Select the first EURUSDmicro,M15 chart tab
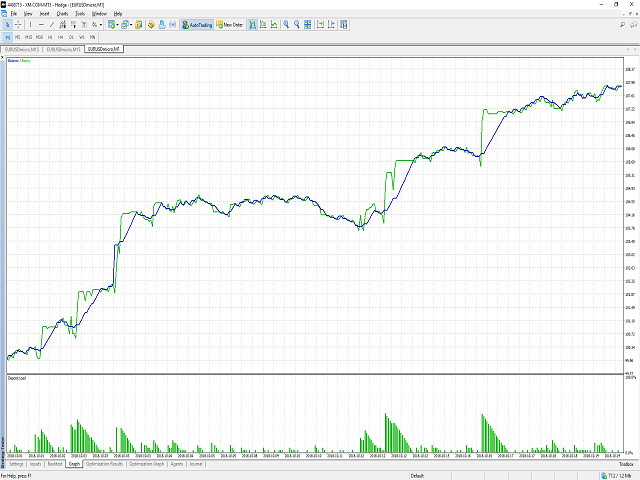The image size is (640, 480). tap(22, 47)
